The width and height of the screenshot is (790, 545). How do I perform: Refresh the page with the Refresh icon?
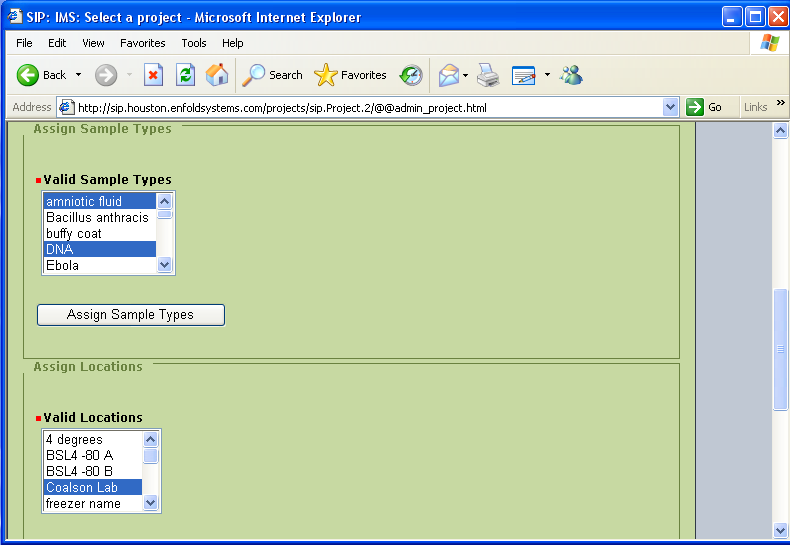[x=185, y=75]
